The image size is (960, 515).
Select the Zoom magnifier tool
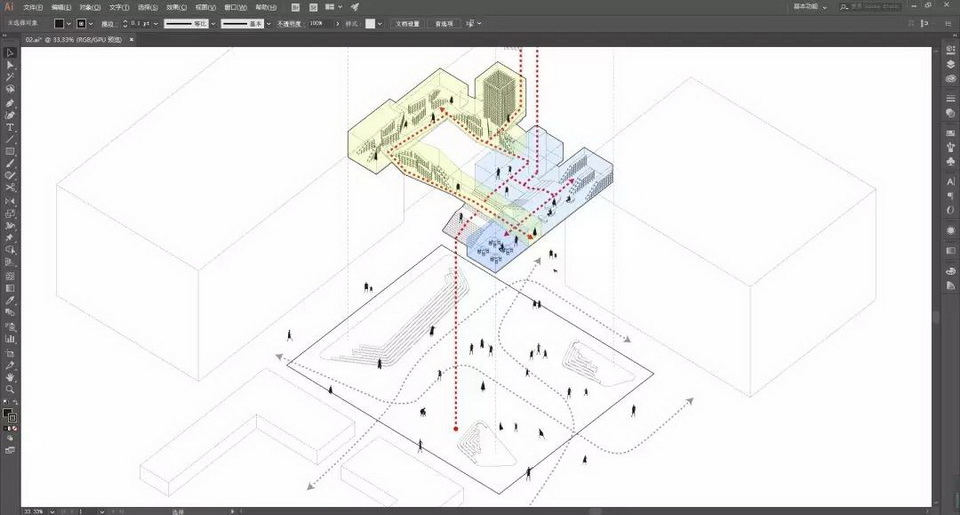tap(10, 389)
